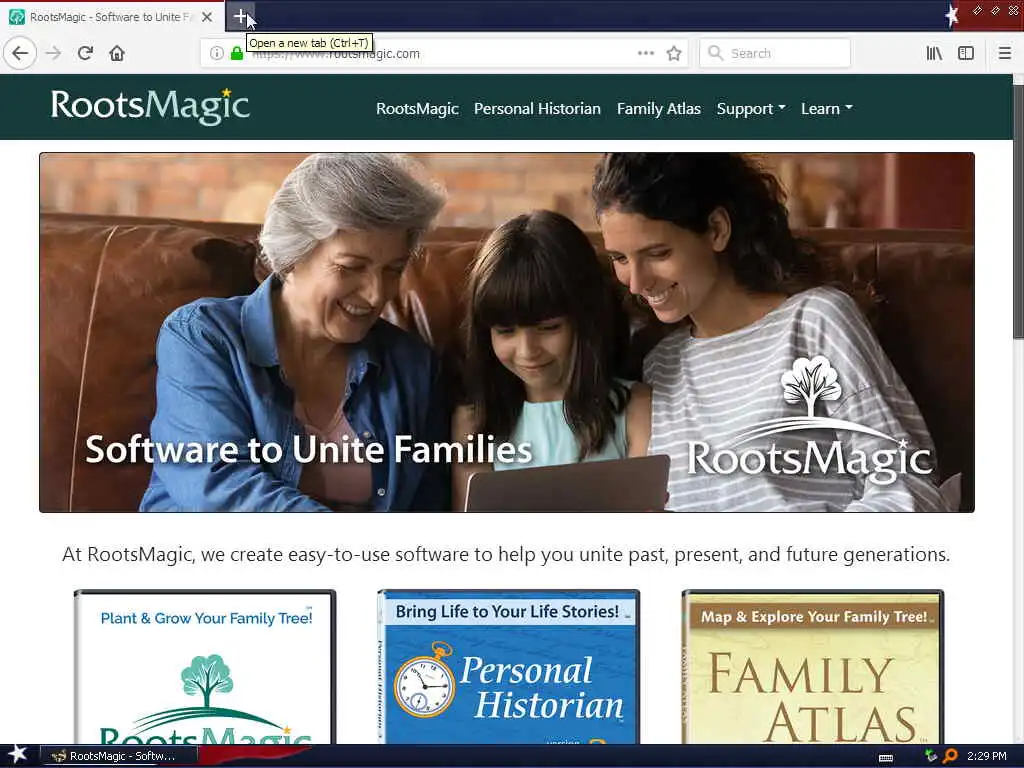Click the Software to Unite Families banner
Viewport: 1024px width, 768px height.
[x=507, y=332]
